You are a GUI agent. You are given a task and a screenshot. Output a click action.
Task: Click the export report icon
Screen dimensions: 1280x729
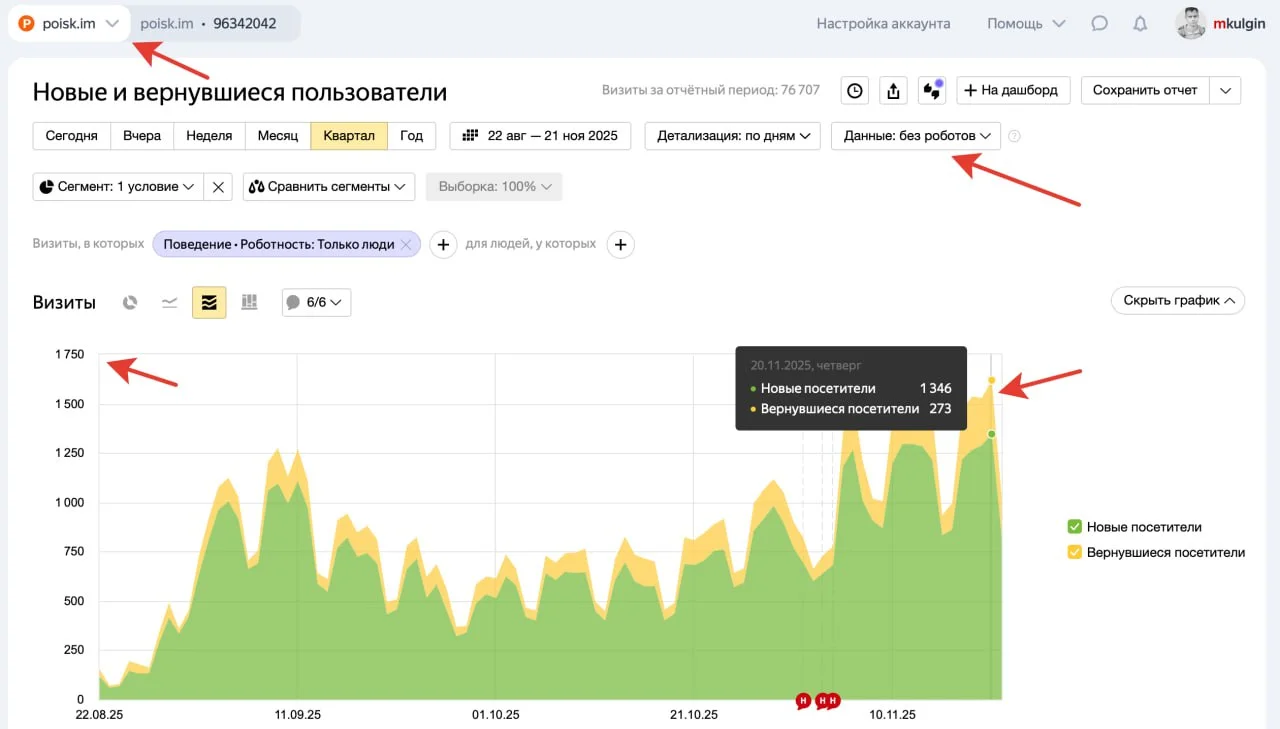pyautogui.click(x=893, y=91)
